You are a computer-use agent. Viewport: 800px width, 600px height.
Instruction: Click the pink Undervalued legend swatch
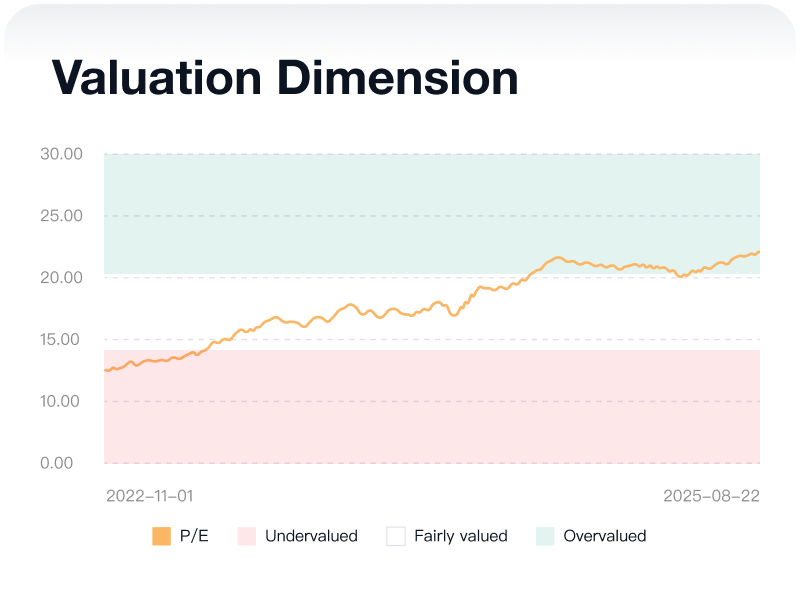pyautogui.click(x=247, y=536)
